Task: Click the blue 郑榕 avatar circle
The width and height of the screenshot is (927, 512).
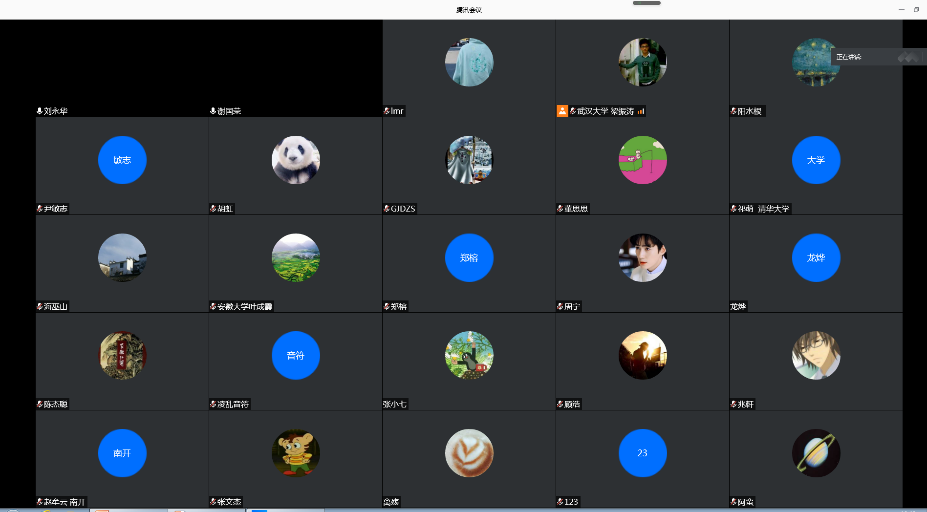Action: click(x=469, y=257)
